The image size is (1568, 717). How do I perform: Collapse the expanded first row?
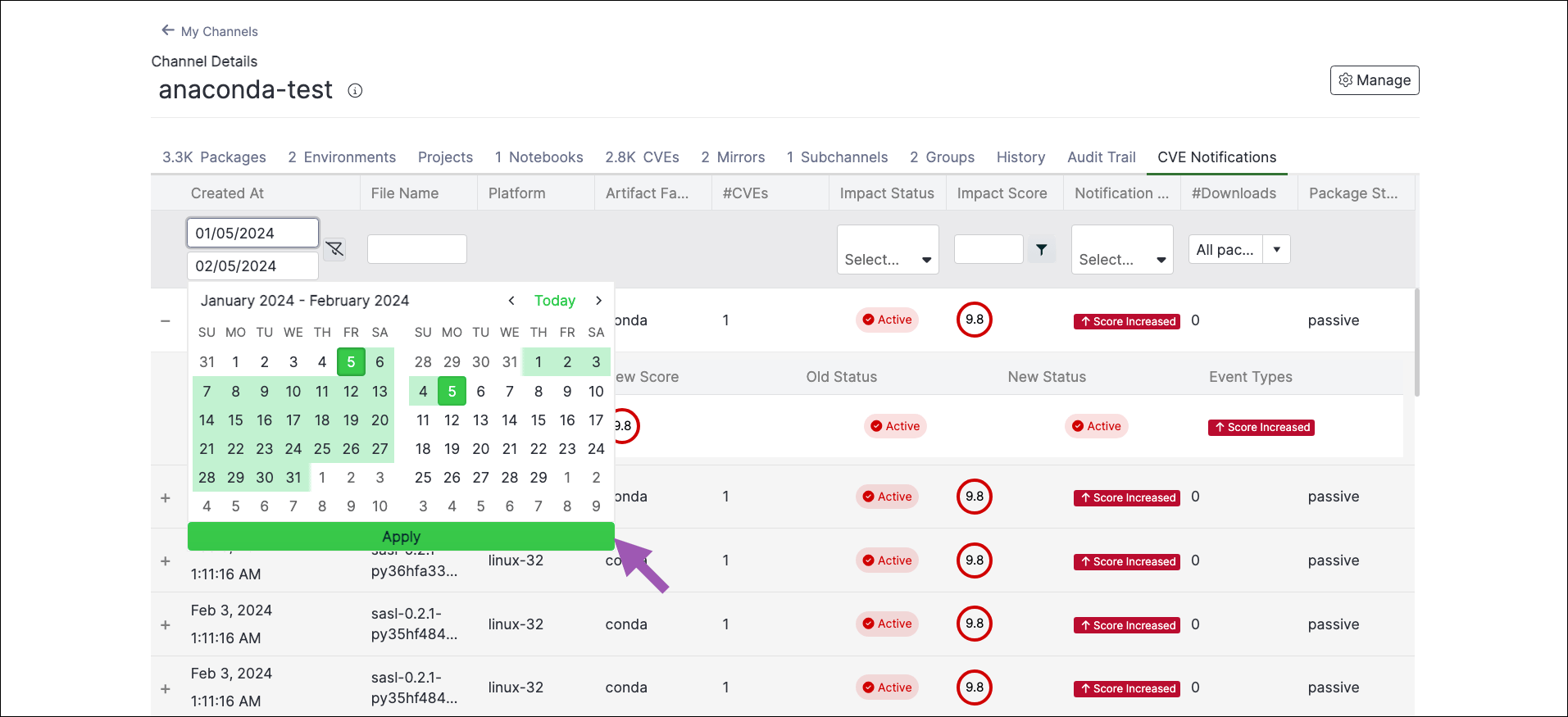166,320
